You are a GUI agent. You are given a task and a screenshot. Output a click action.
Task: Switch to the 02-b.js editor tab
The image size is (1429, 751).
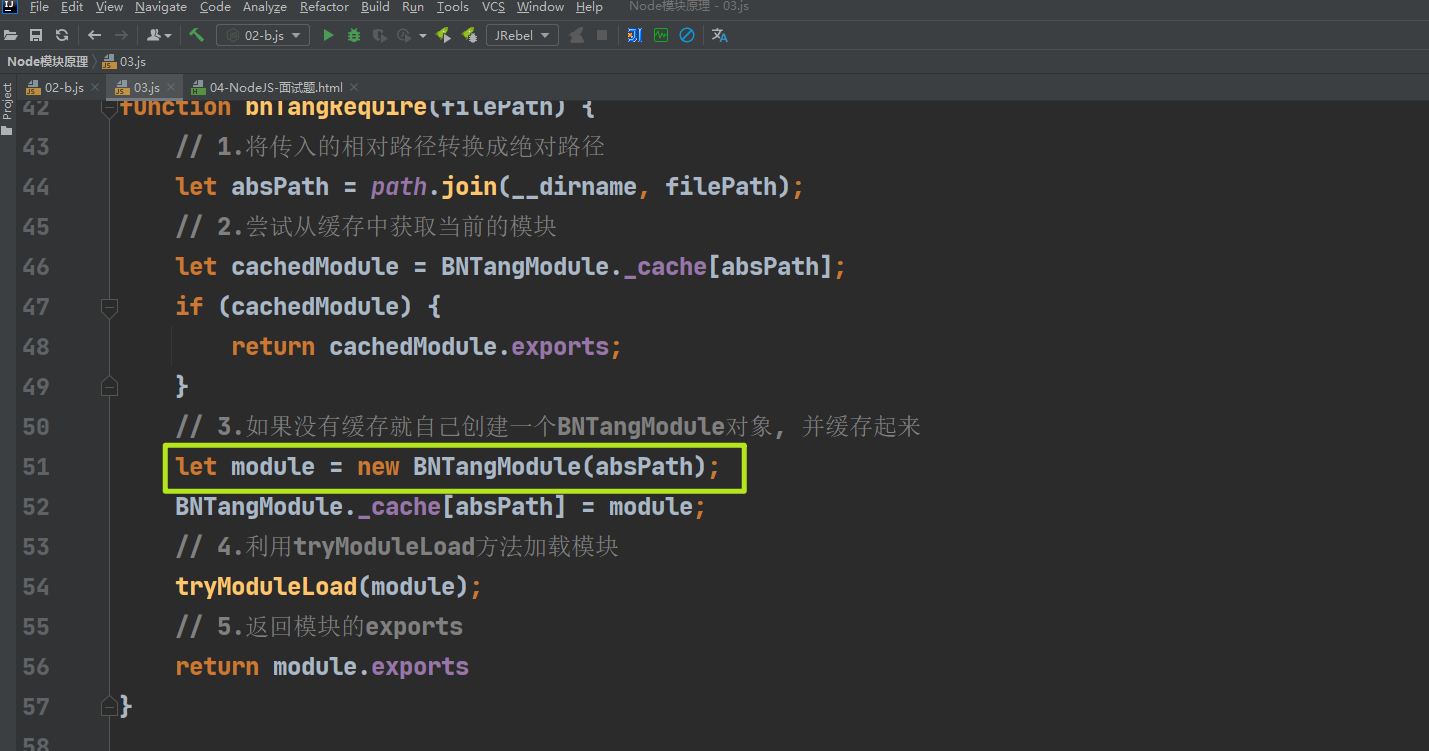[x=64, y=87]
